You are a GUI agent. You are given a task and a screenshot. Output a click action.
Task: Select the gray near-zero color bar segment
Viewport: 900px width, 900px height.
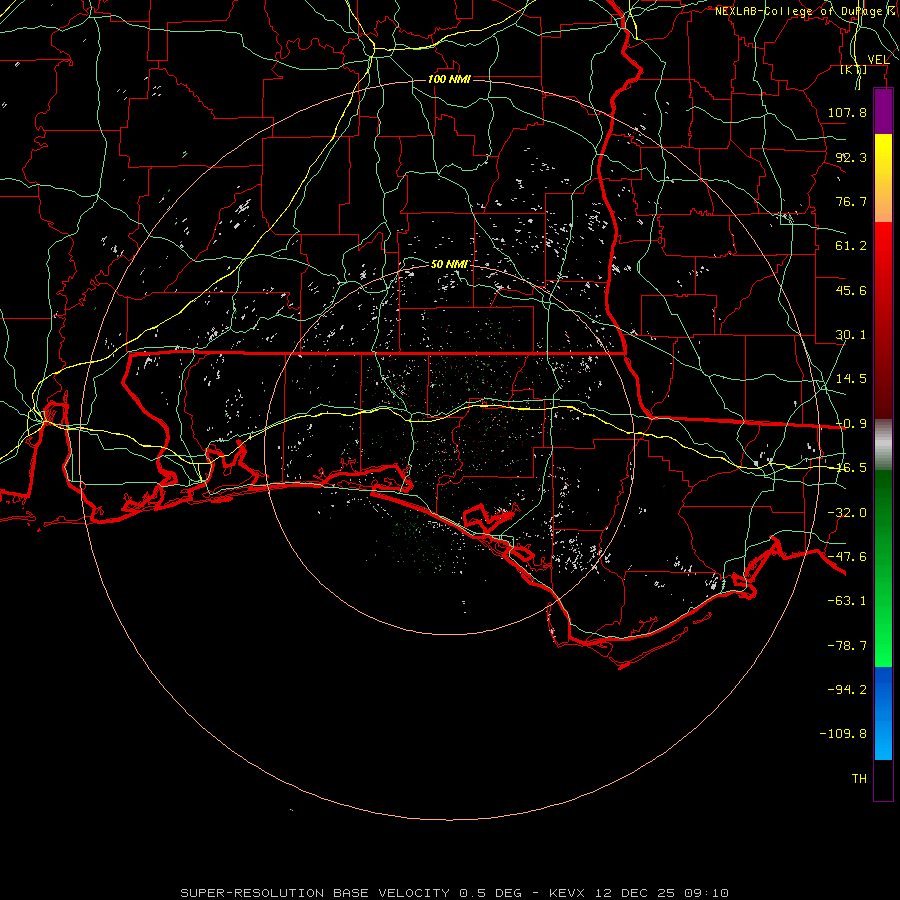click(x=883, y=444)
